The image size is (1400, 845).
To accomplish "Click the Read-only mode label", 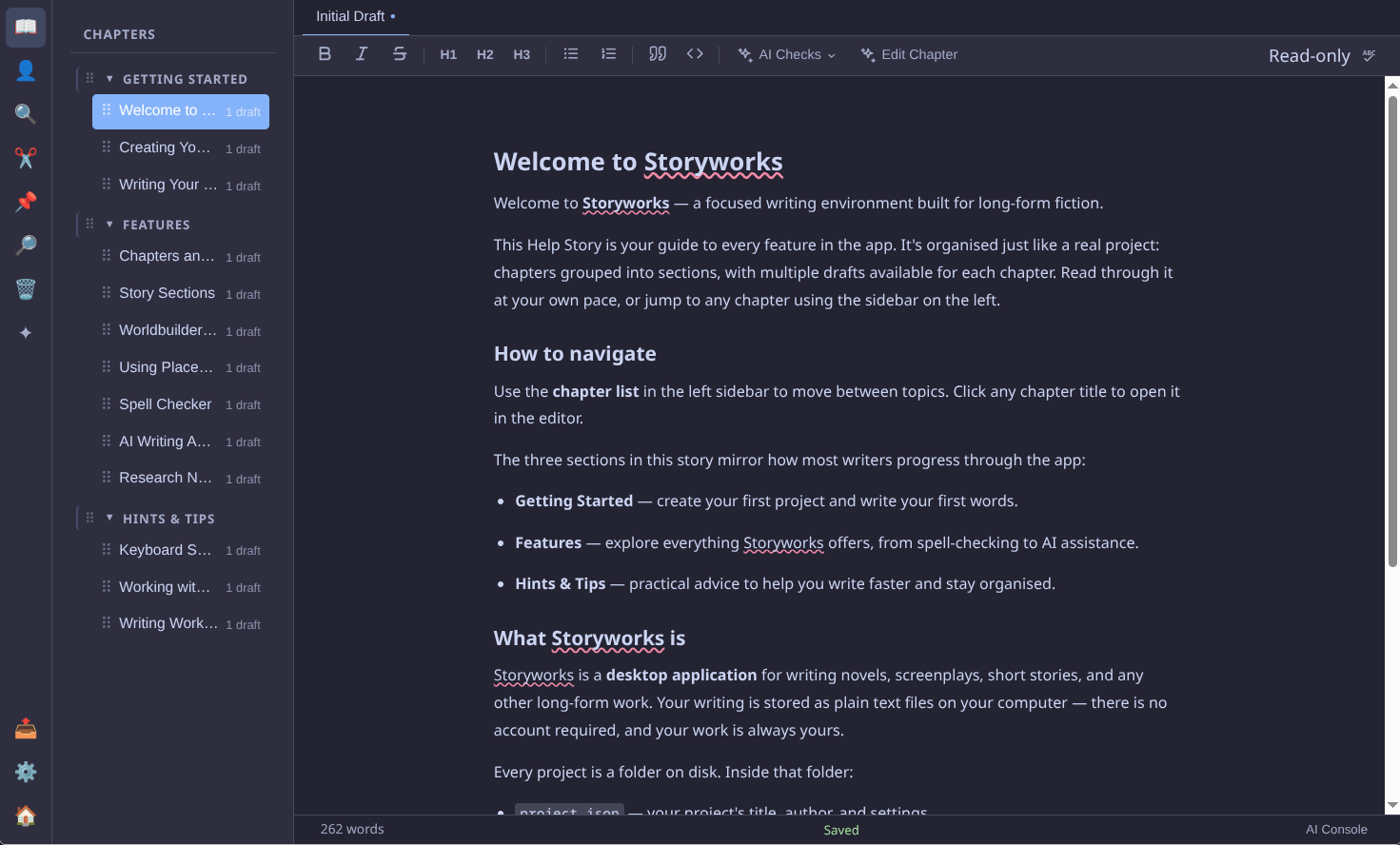I will (1310, 56).
